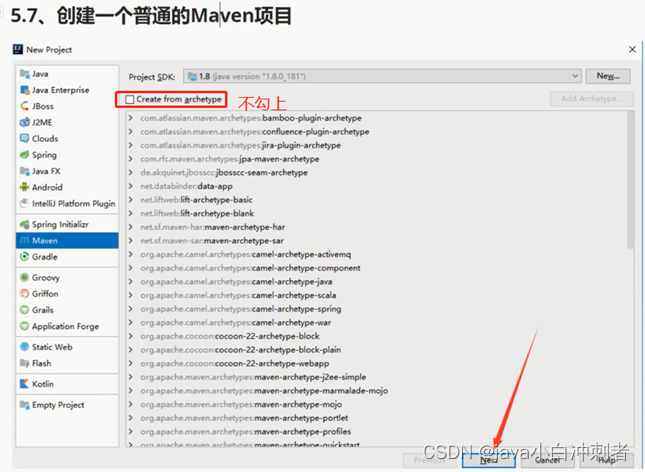The image size is (645, 472).
Task: Click the archetype list vertical scrollbar
Action: click(x=630, y=180)
